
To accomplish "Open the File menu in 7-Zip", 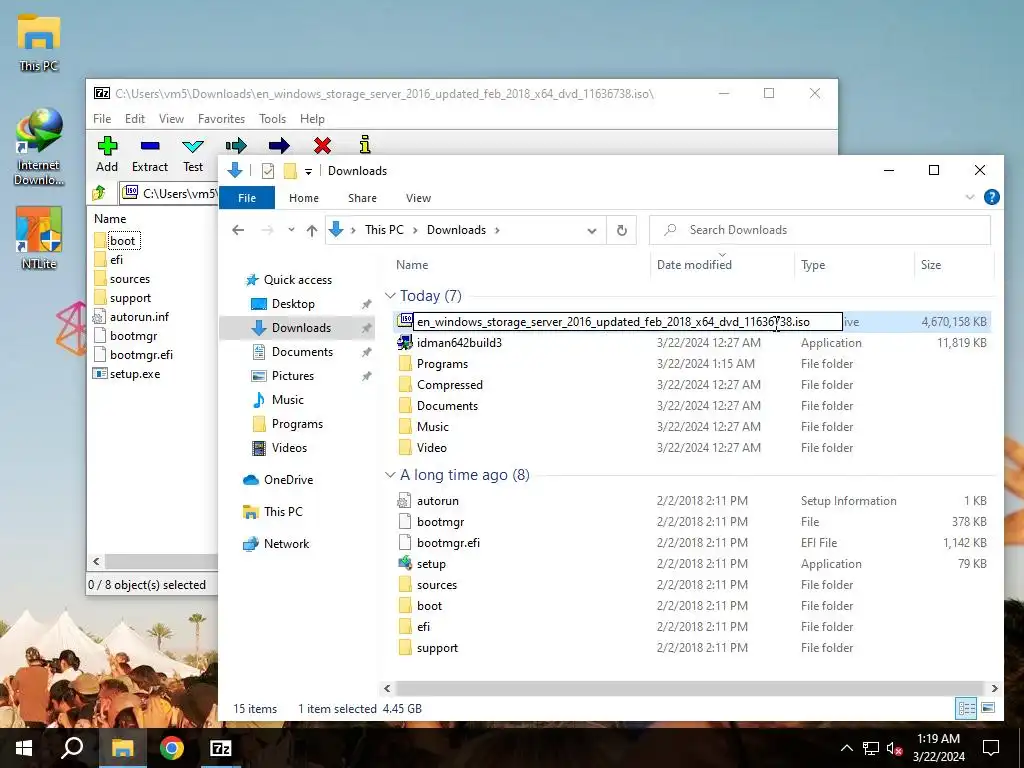I will (x=102, y=119).
